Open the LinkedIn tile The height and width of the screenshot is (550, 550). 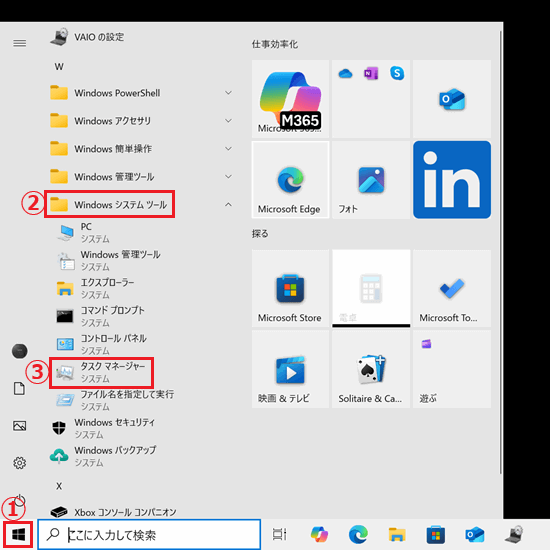(452, 180)
